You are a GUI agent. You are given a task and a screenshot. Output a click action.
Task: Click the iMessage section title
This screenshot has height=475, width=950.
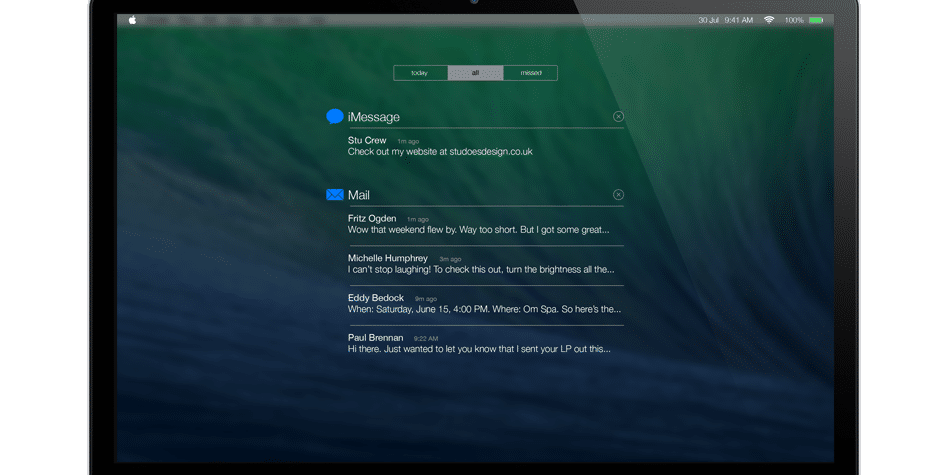[374, 117]
